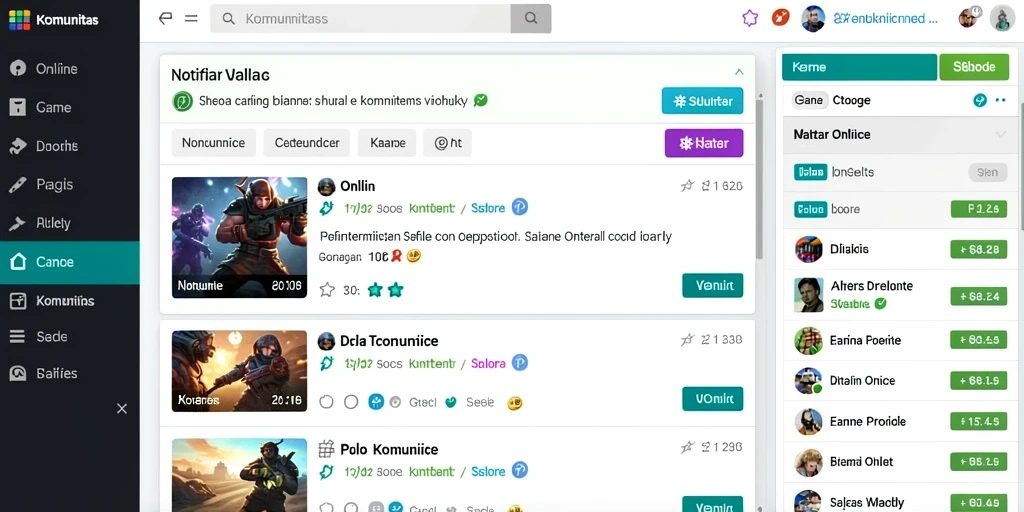This screenshot has height=512, width=1024.
Task: Toggle the Slen switch on lonselts row
Action: tap(987, 172)
